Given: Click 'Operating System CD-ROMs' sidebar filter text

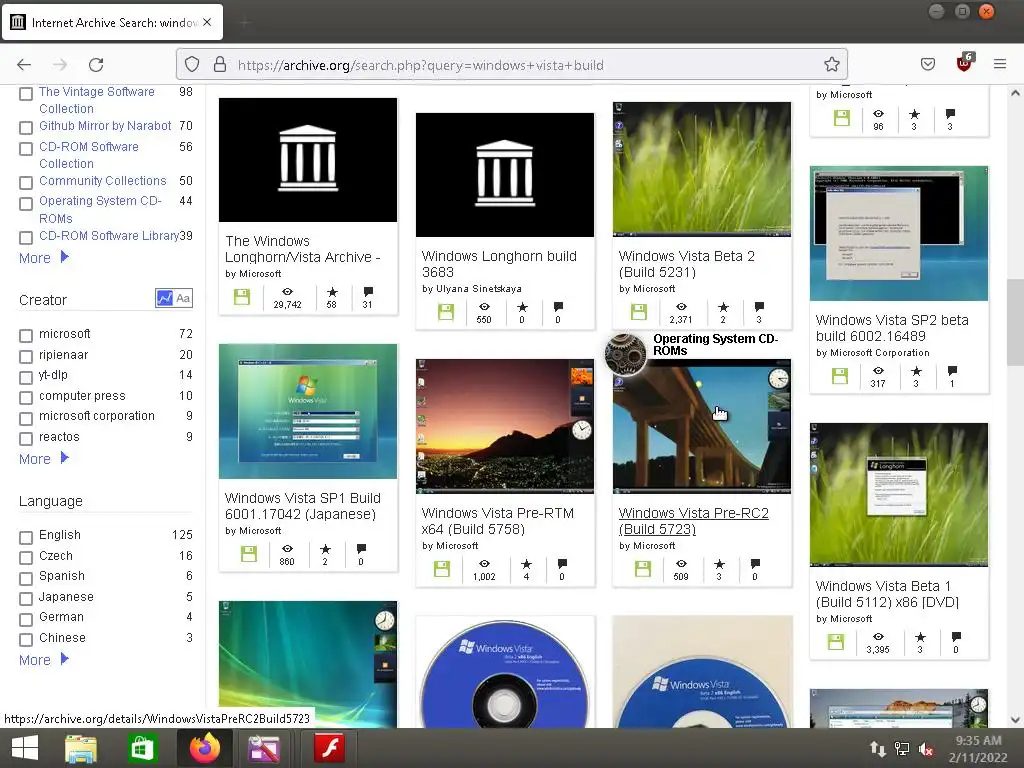Looking at the screenshot, I should (x=100, y=209).
